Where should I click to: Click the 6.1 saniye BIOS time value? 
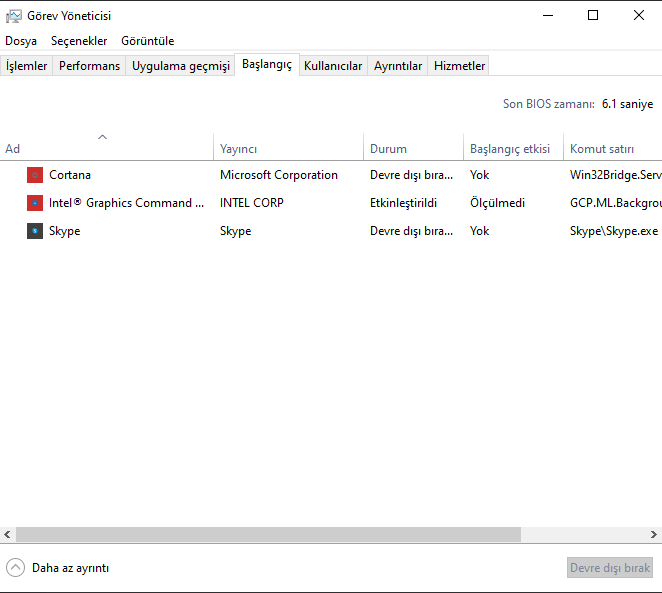pos(627,104)
